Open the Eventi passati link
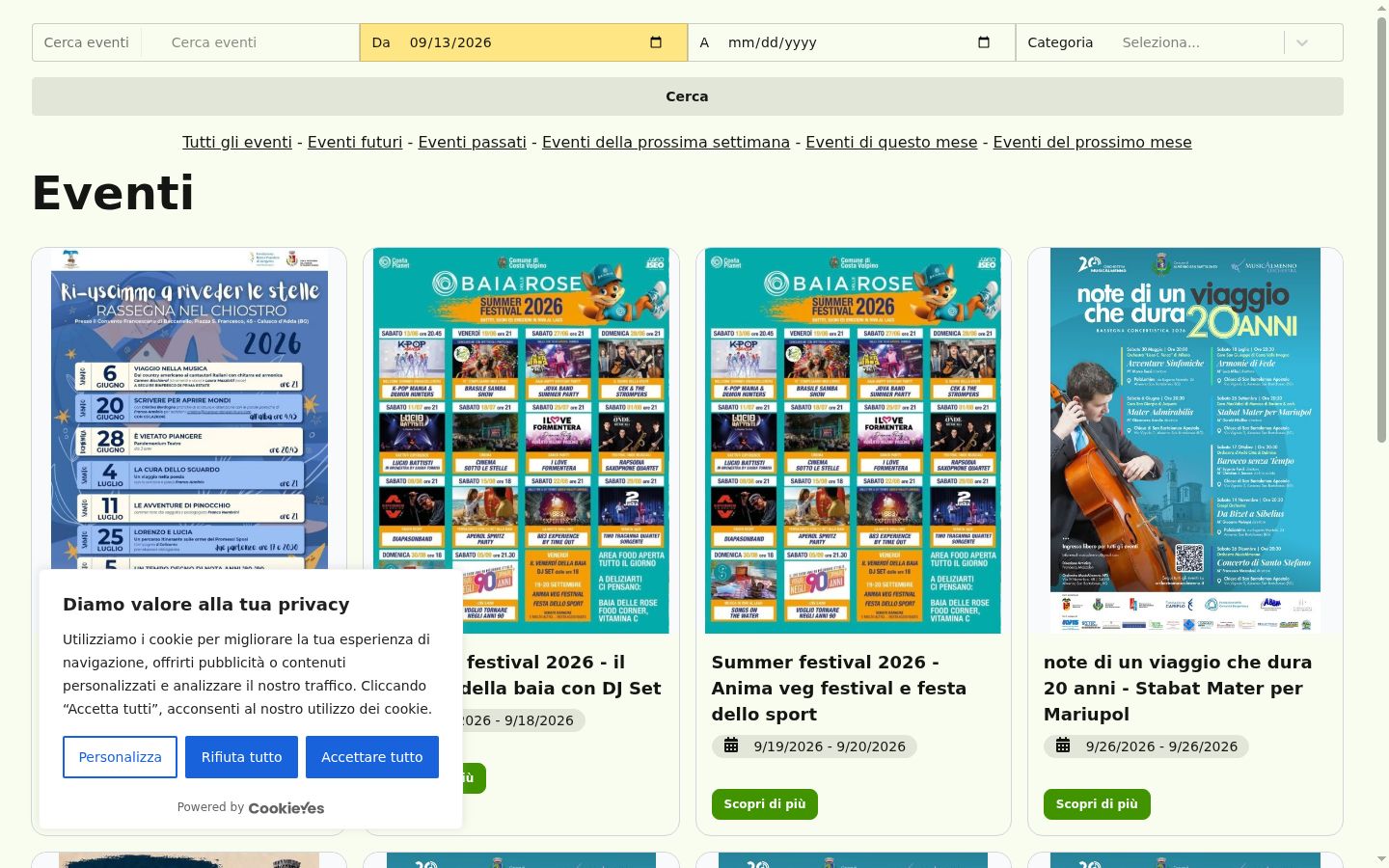This screenshot has width=1389, height=868. 473,143
